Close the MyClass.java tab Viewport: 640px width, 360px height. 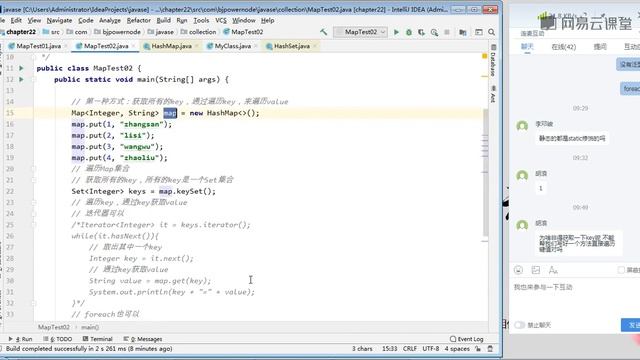[256, 46]
